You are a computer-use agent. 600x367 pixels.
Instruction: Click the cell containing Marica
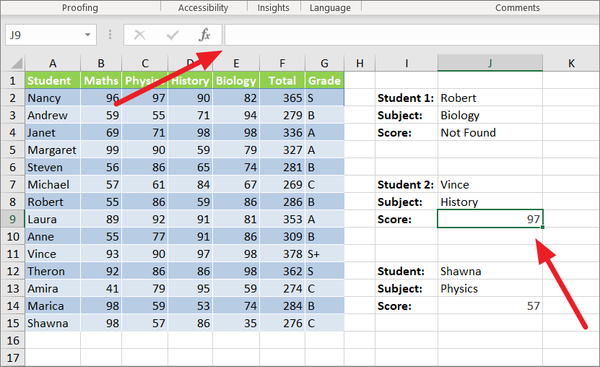pyautogui.click(x=53, y=306)
